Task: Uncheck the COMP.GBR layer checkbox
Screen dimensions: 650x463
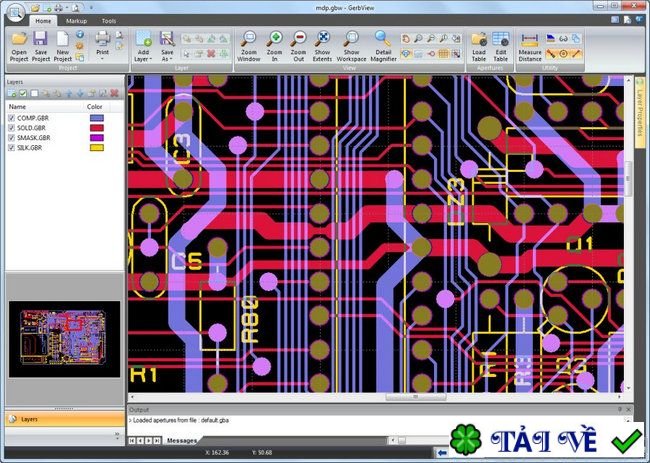Action: 12,118
